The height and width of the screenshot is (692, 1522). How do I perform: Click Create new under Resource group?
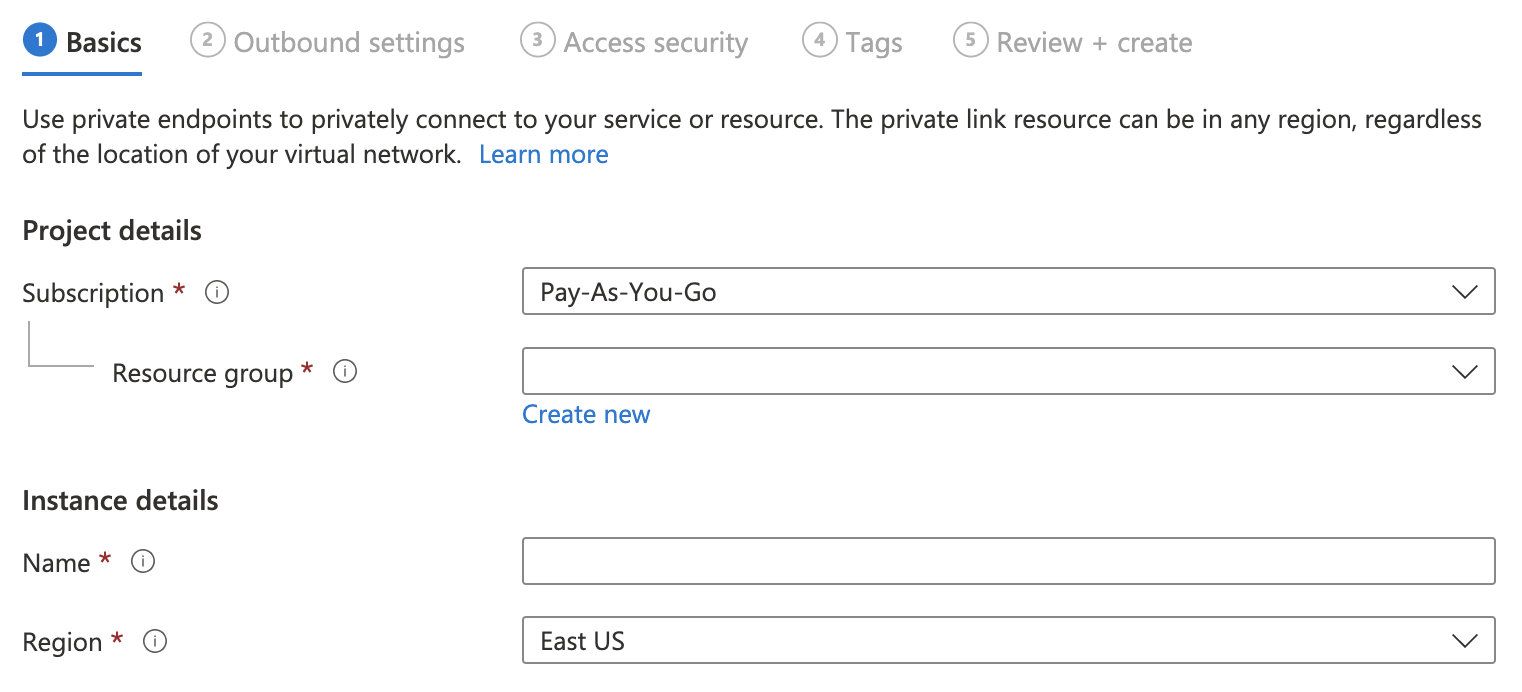(x=586, y=413)
